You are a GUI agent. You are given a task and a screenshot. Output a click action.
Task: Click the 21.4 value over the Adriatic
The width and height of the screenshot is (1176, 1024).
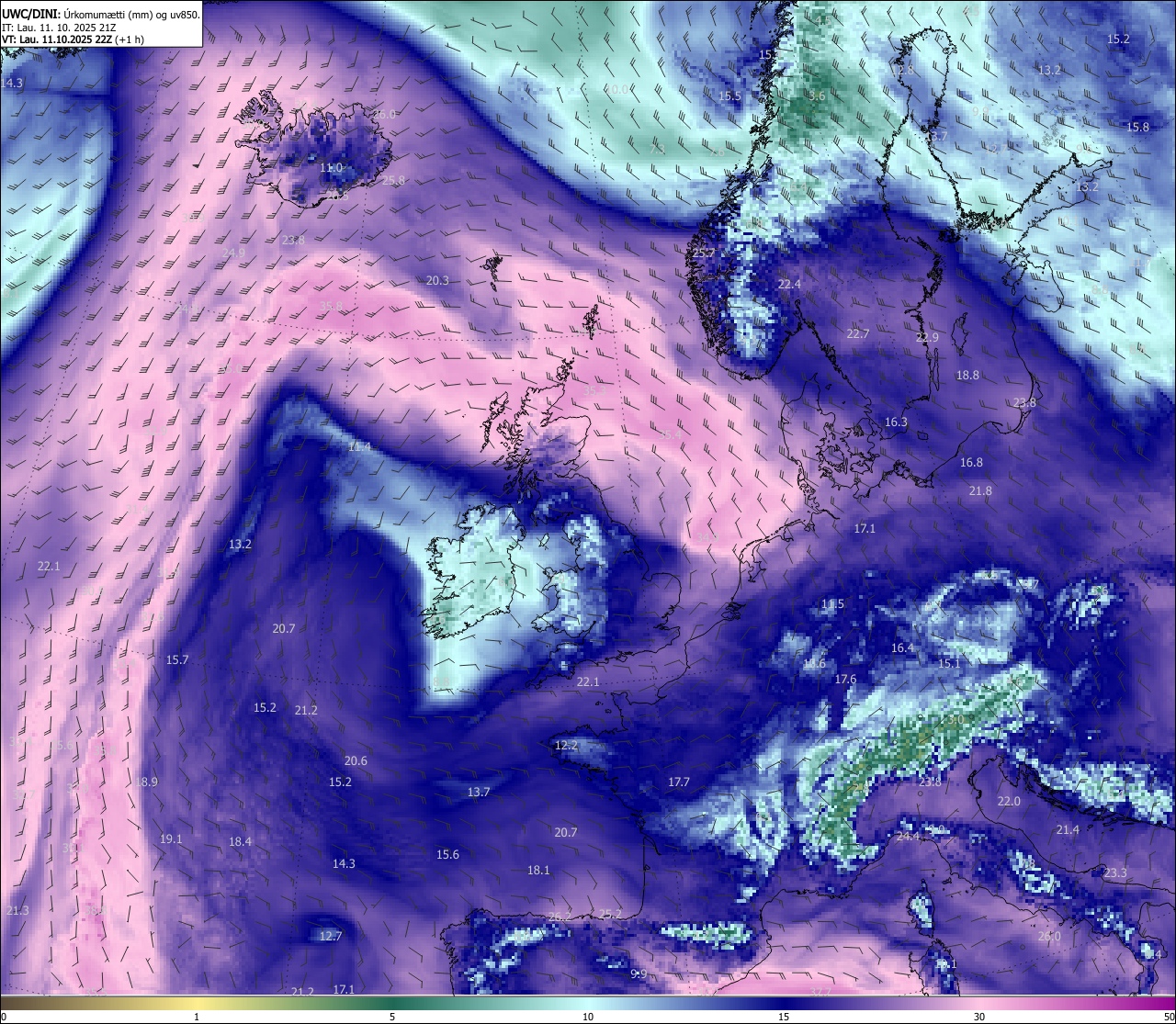click(x=1068, y=830)
